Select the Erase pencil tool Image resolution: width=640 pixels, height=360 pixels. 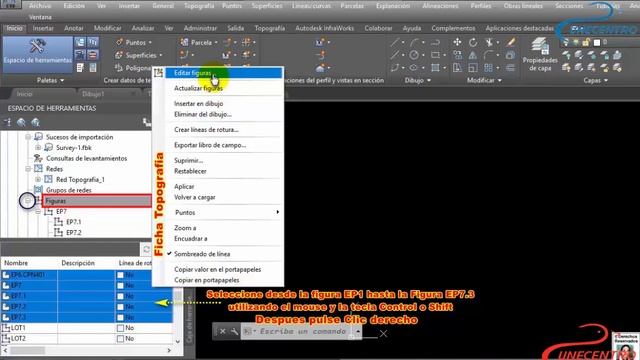pos(511,42)
